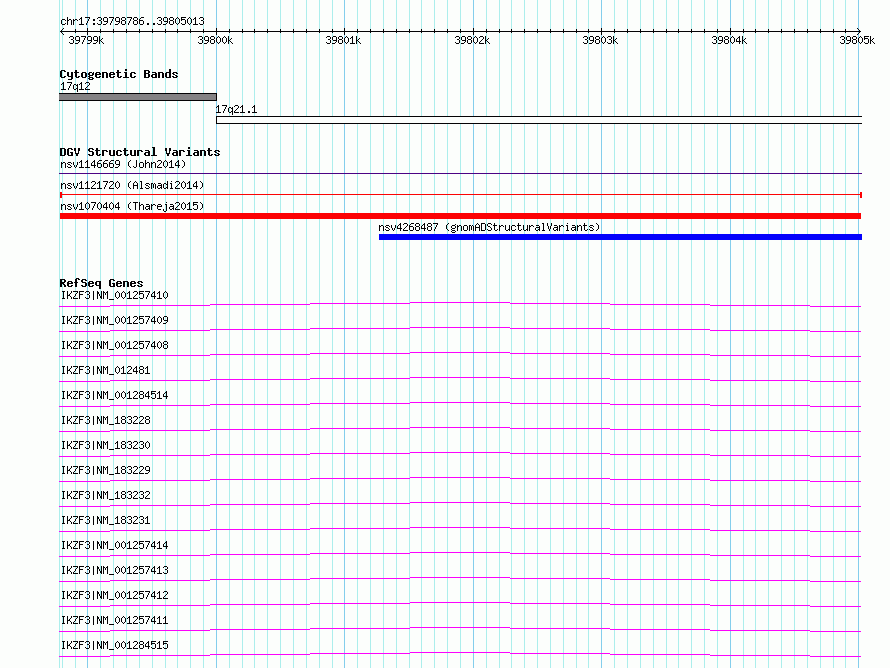This screenshot has width=890, height=668.
Task: Open transcript IKZF3|NM_183231
Action: click(106, 520)
